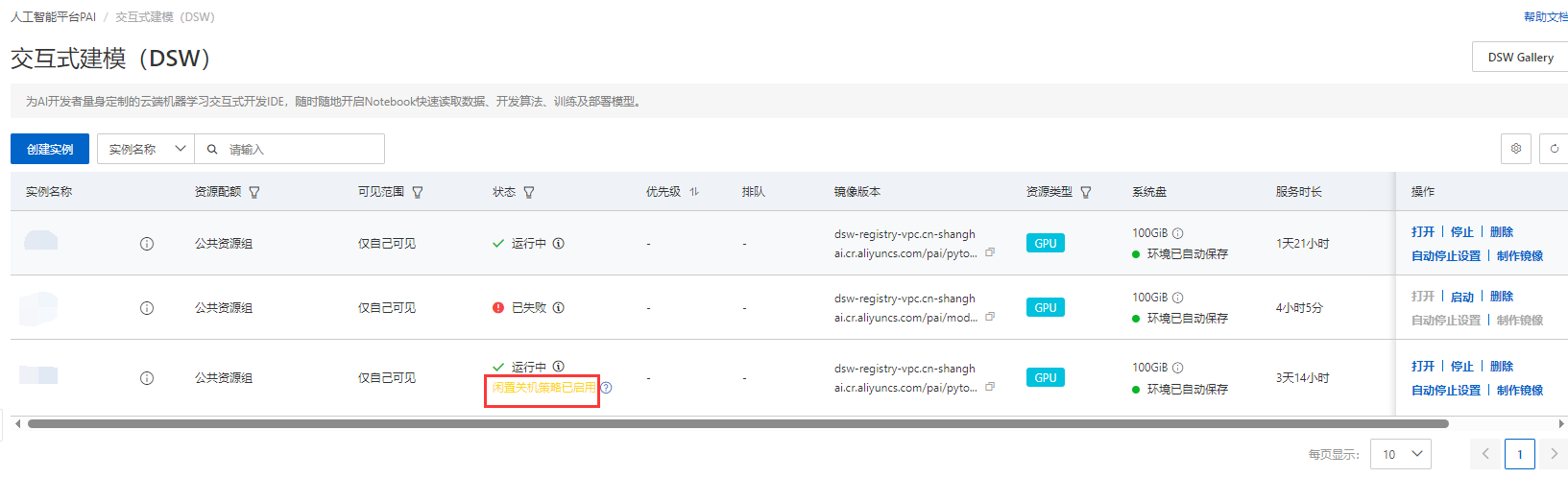Copy the image URL in the first row
The image size is (1568, 478).
[990, 253]
